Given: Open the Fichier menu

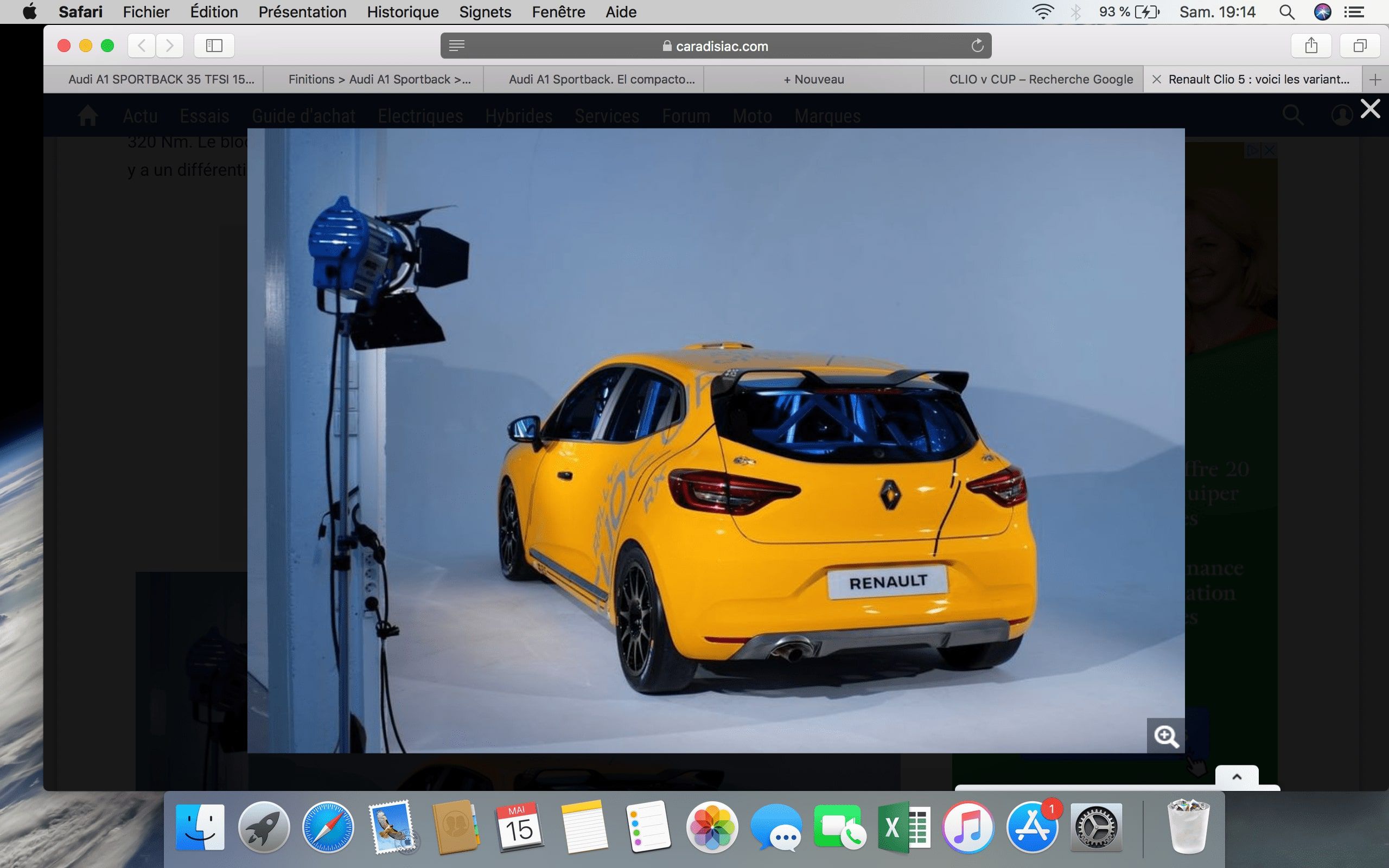Looking at the screenshot, I should coord(146,11).
